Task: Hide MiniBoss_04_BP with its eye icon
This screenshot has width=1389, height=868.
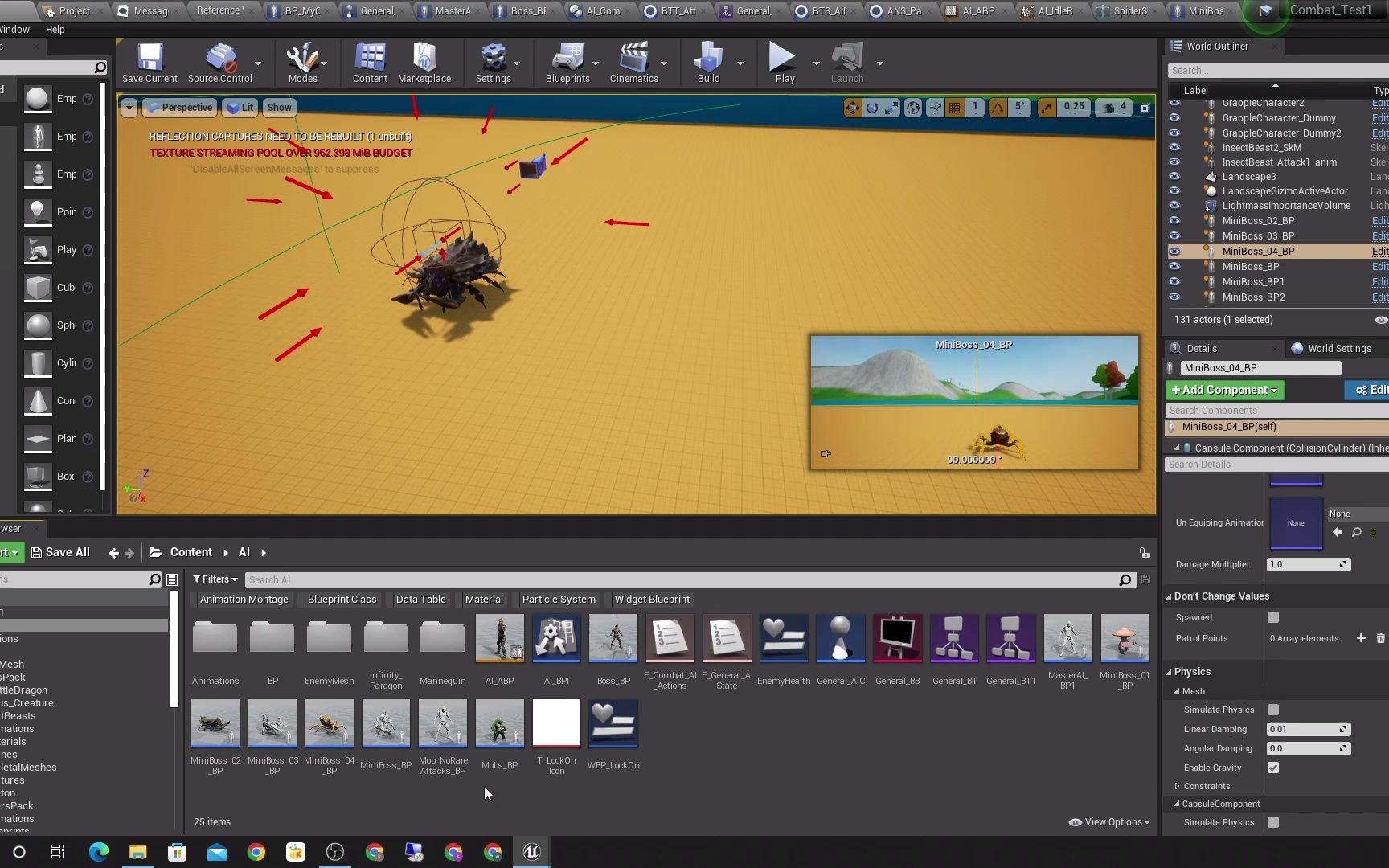Action: click(x=1174, y=251)
